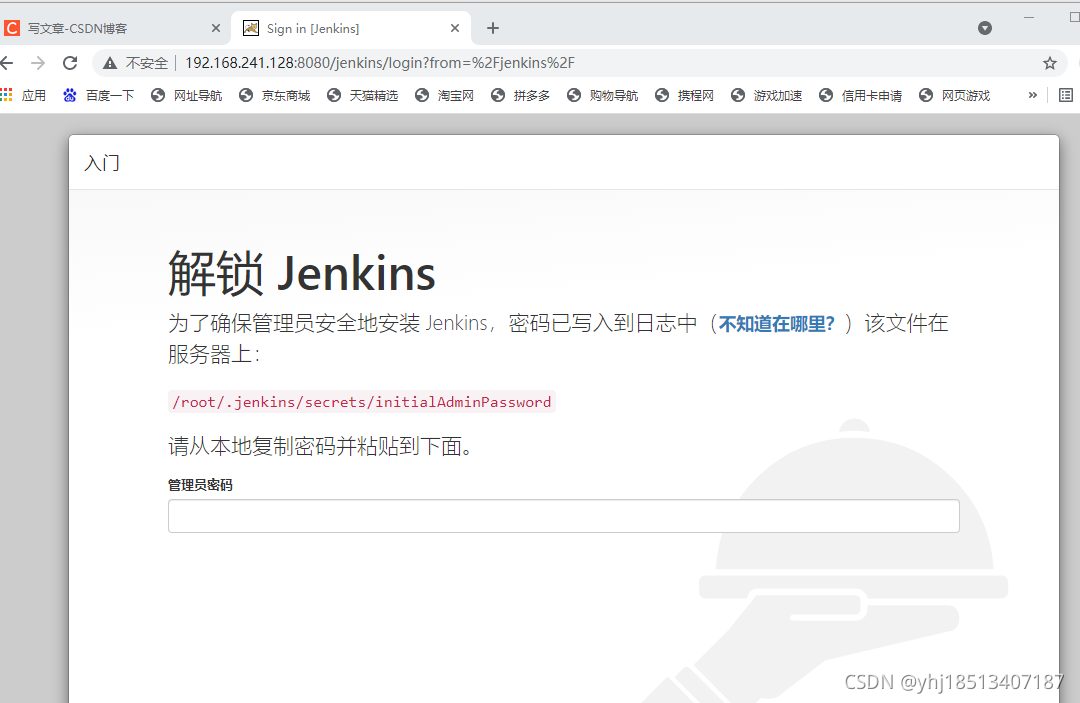Minimize the browser window
The height and width of the screenshot is (703, 1080).
coord(1029,17)
